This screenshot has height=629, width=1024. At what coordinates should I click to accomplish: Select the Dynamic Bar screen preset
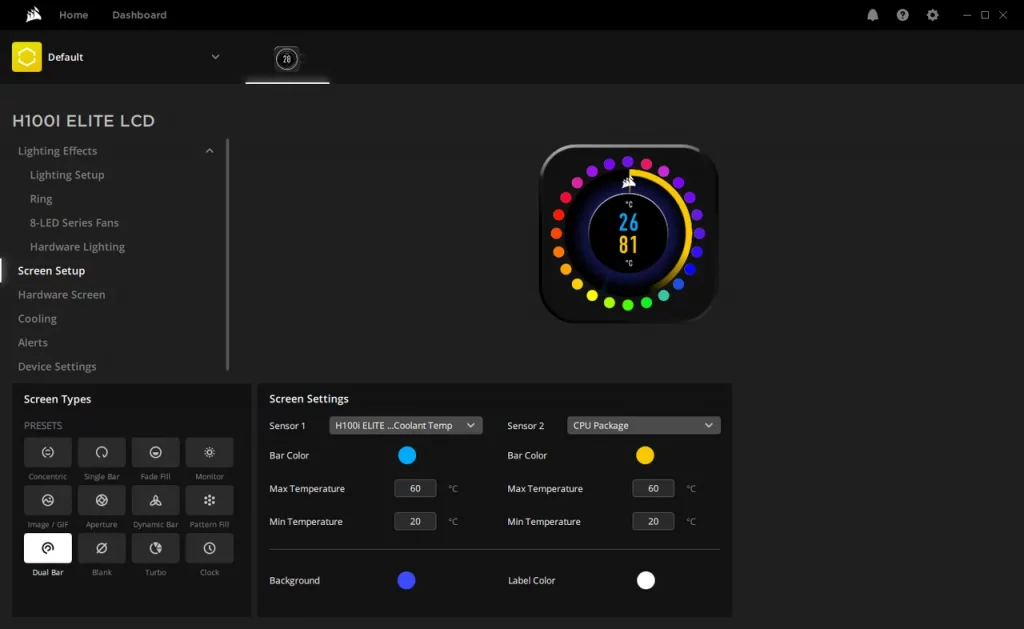(155, 500)
